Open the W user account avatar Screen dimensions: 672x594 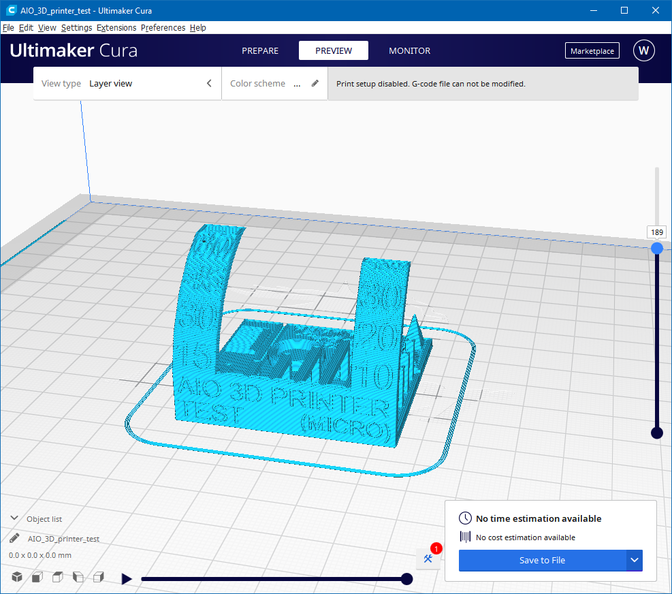click(643, 51)
